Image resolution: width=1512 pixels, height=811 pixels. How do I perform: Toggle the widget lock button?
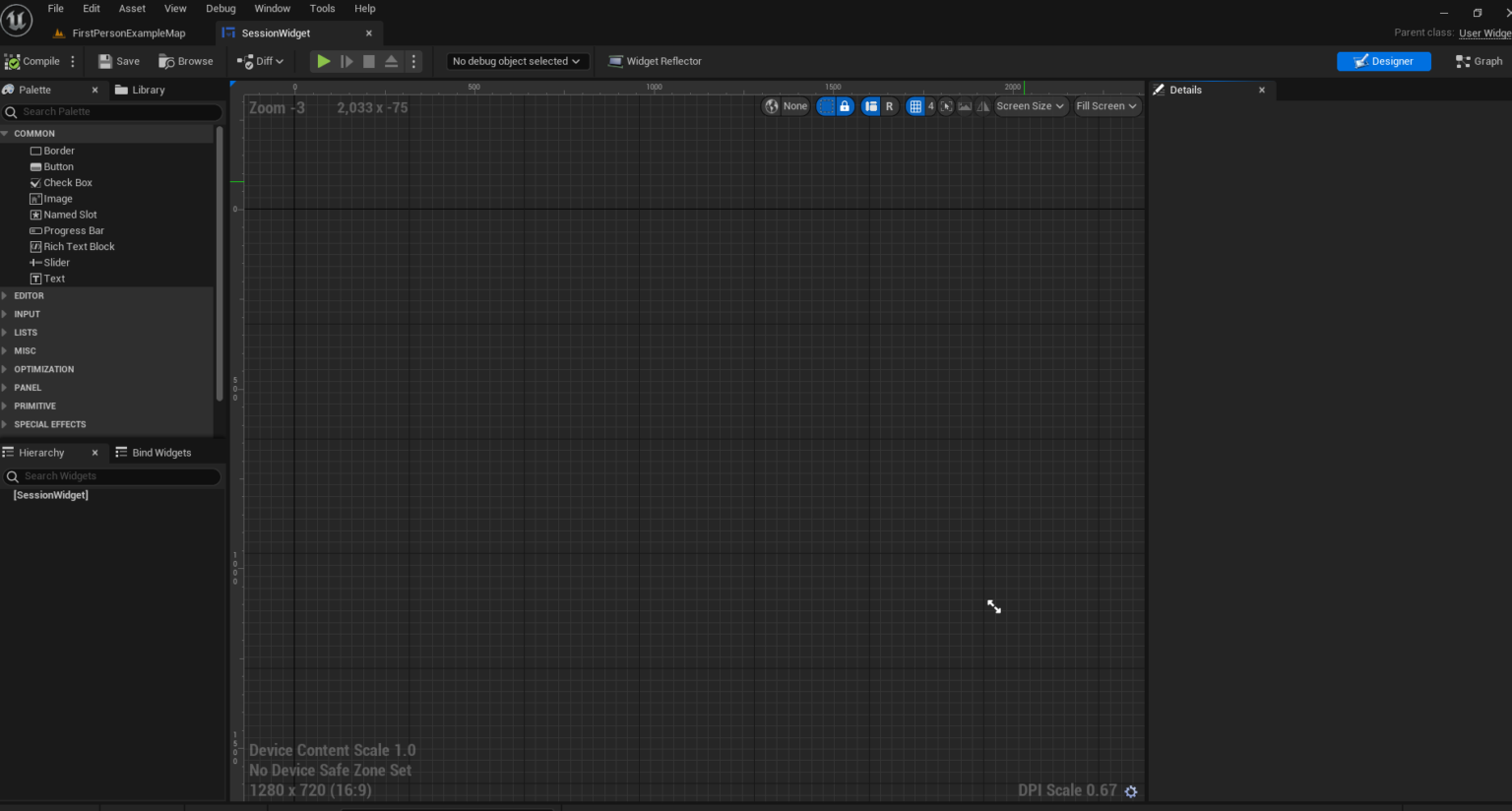(x=845, y=106)
